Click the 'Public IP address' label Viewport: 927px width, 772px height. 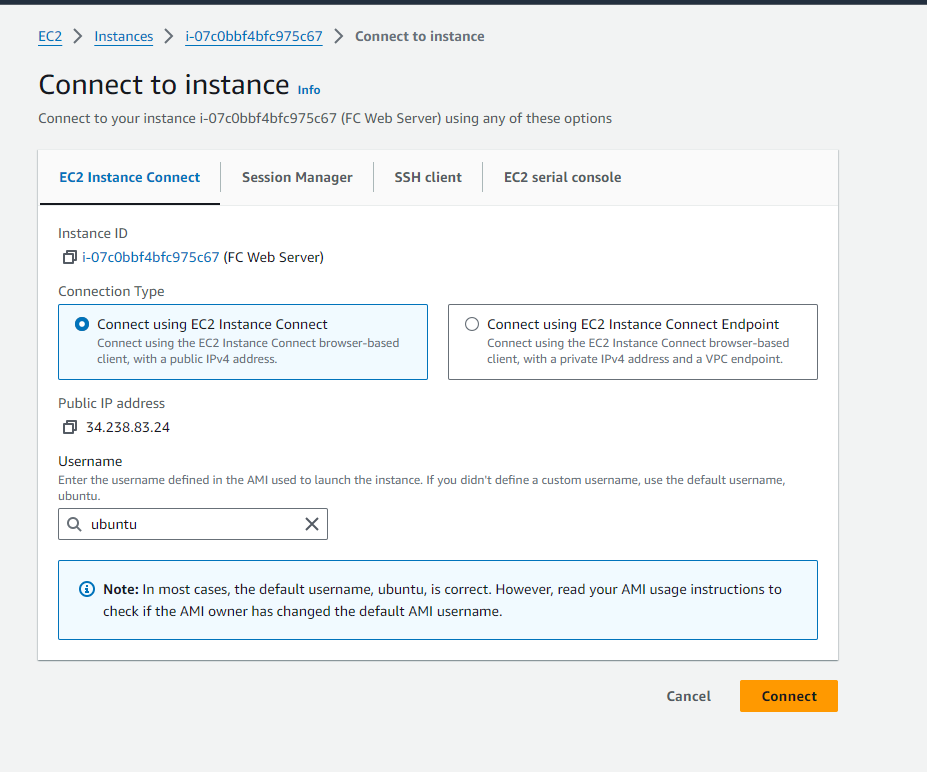click(111, 403)
